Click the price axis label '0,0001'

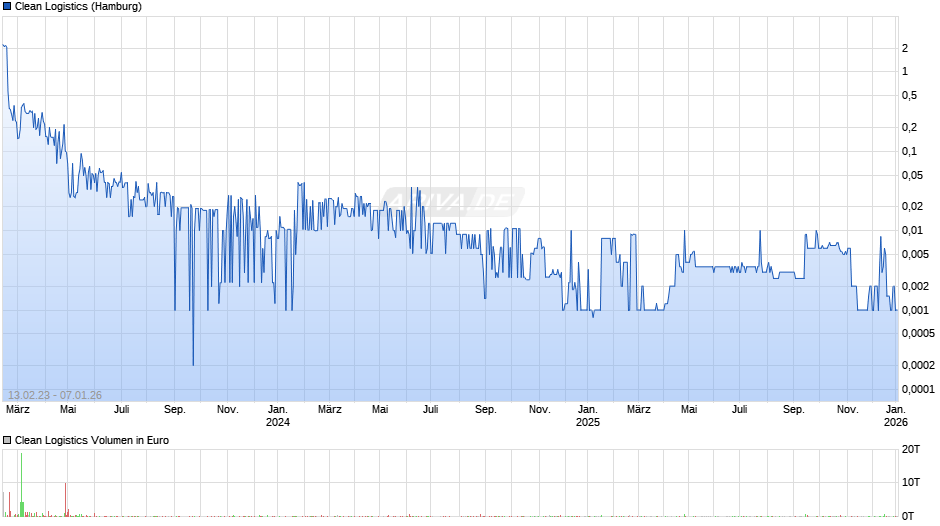point(918,389)
